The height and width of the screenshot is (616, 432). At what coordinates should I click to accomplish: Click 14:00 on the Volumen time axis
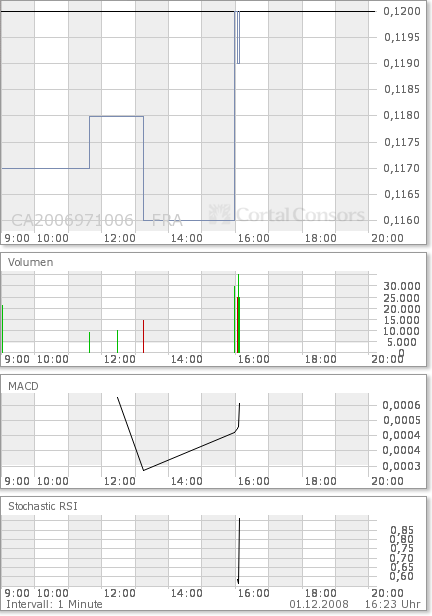(187, 359)
